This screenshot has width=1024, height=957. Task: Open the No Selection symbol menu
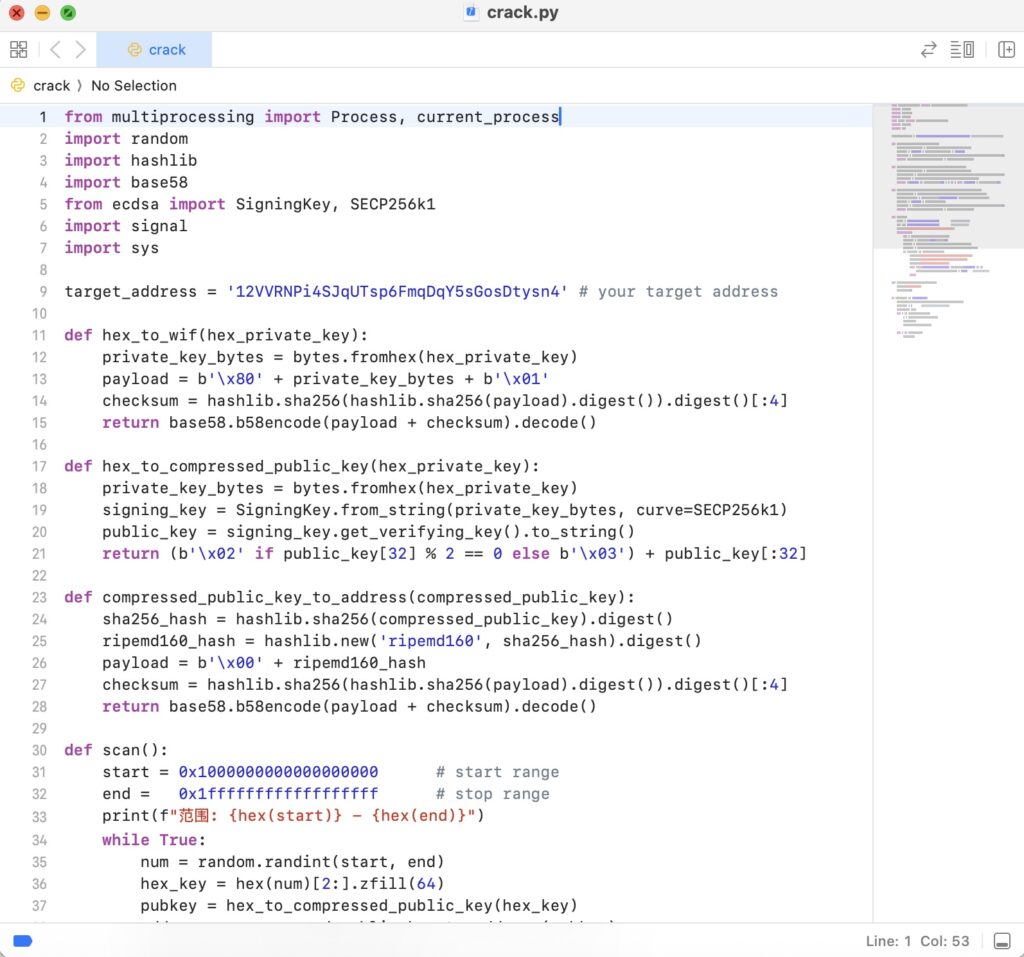coord(134,86)
